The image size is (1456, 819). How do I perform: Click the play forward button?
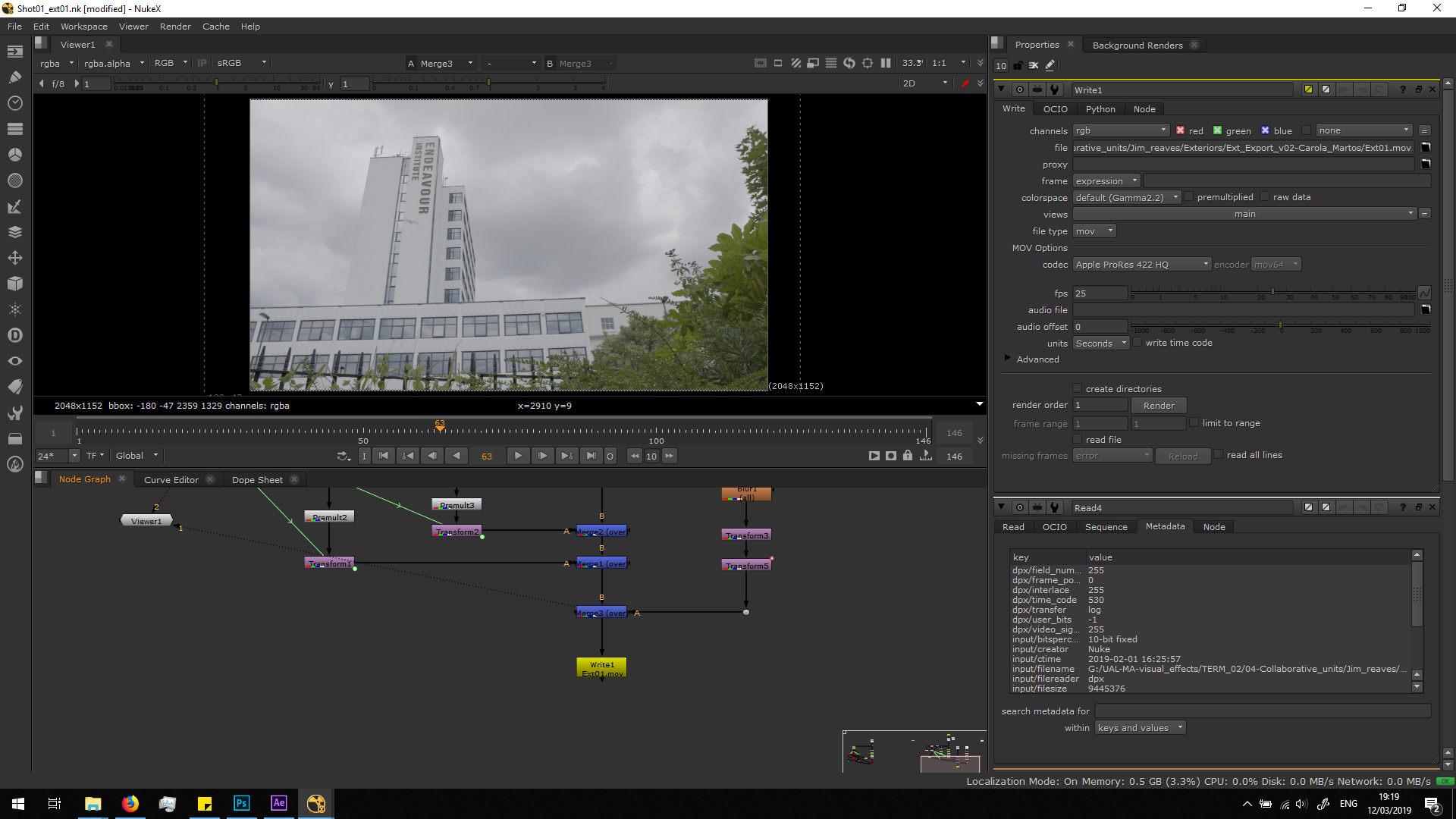tap(518, 456)
